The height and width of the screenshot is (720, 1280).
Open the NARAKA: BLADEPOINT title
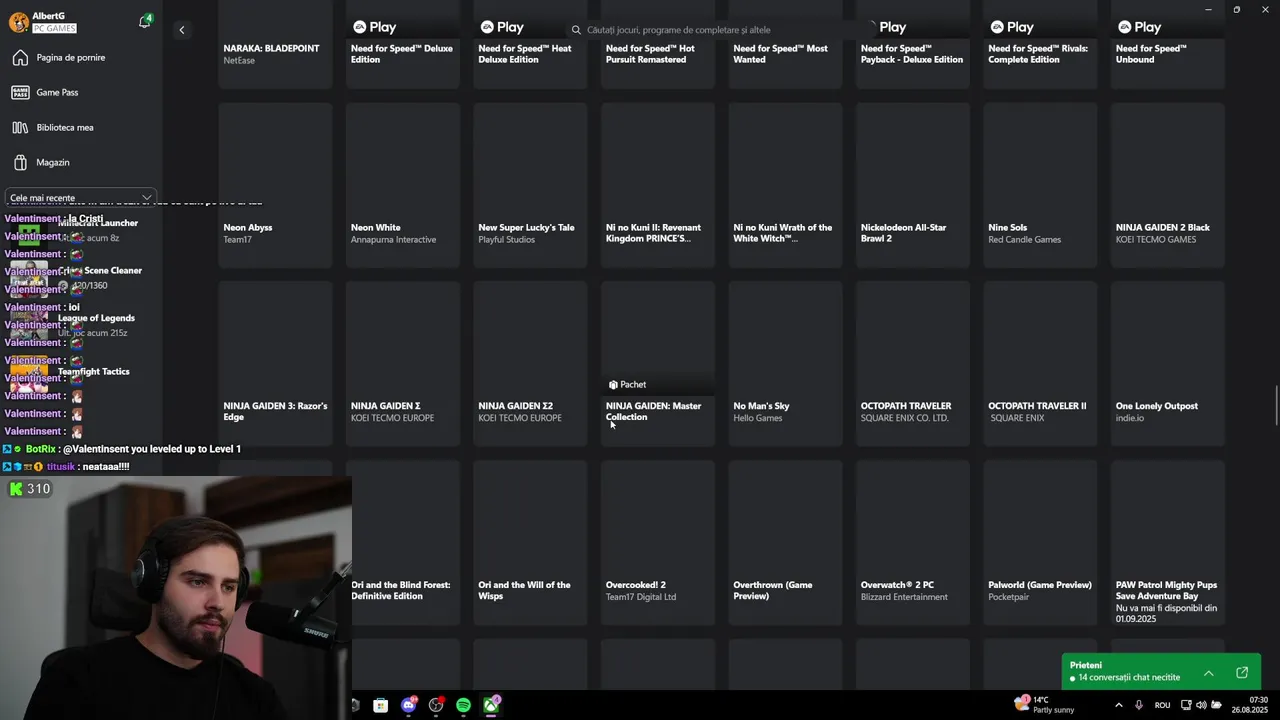point(271,48)
